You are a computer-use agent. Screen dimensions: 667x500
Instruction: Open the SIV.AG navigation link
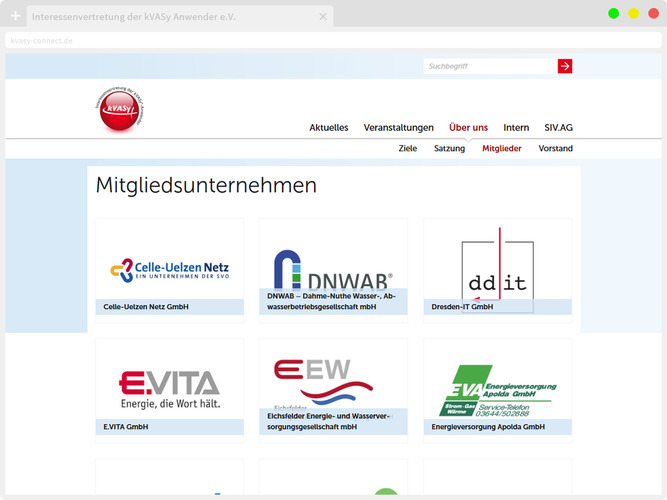[558, 128]
